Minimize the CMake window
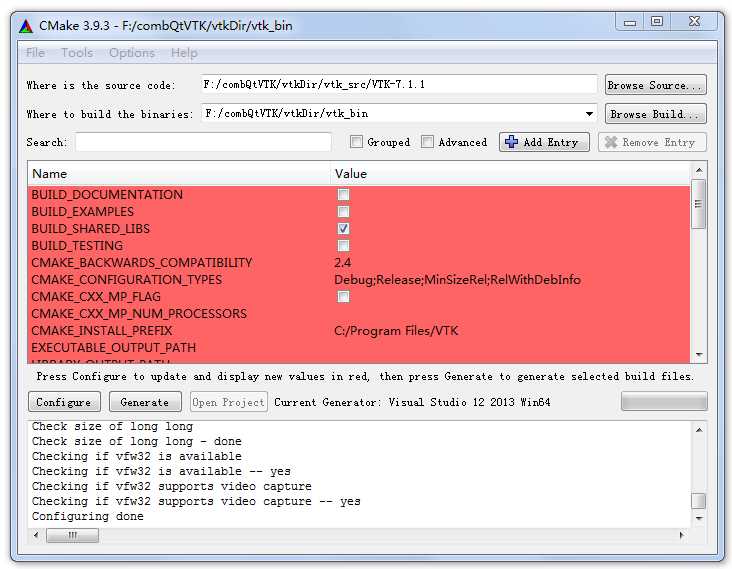This screenshot has height=569, width=732. click(x=630, y=22)
